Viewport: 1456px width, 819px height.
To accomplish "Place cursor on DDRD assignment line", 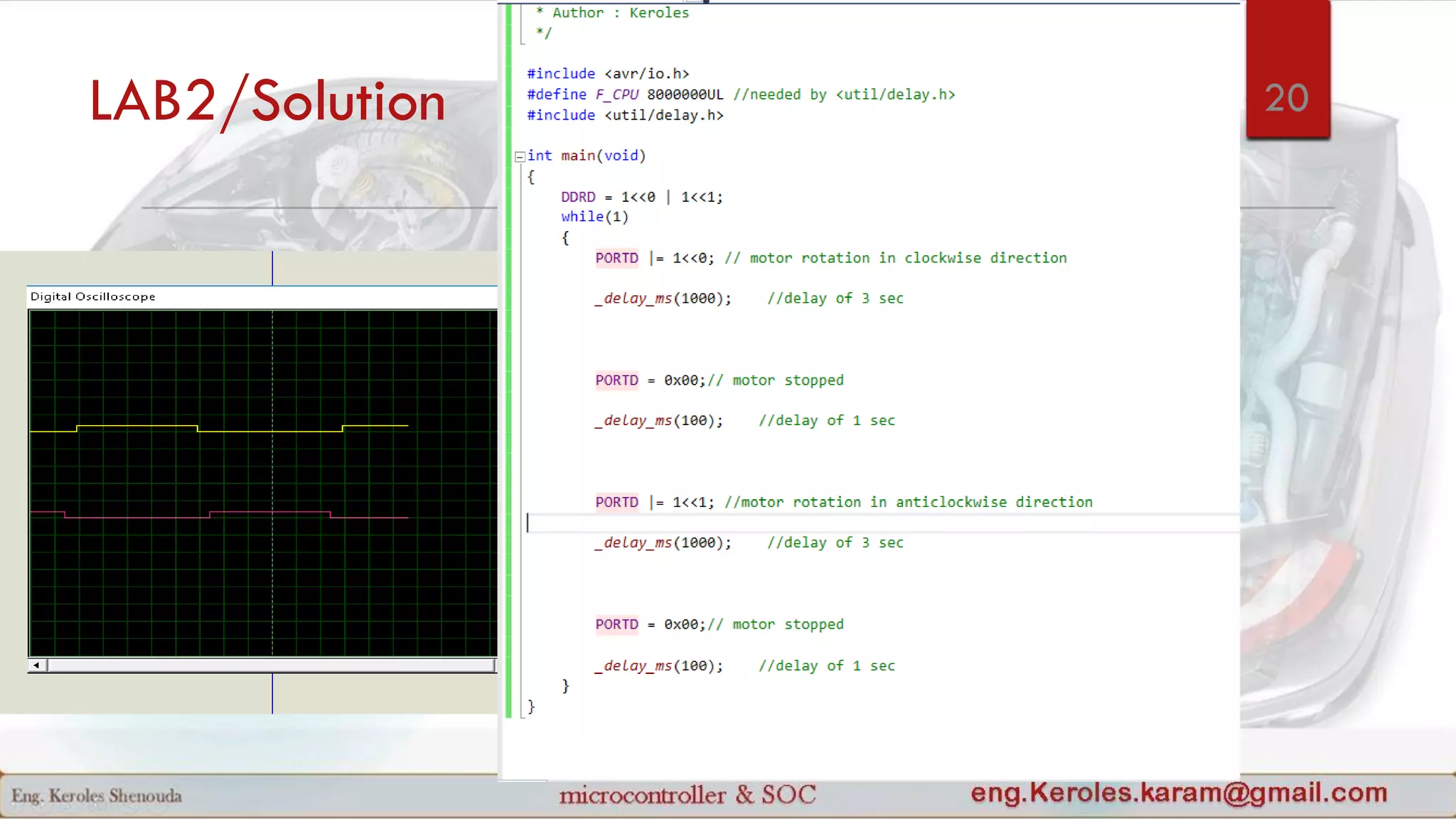I will point(641,197).
